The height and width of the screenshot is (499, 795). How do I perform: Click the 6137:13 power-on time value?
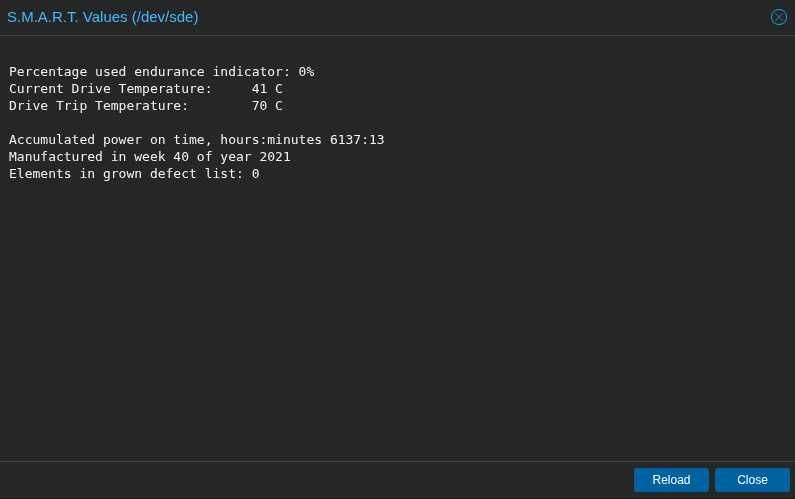357,140
